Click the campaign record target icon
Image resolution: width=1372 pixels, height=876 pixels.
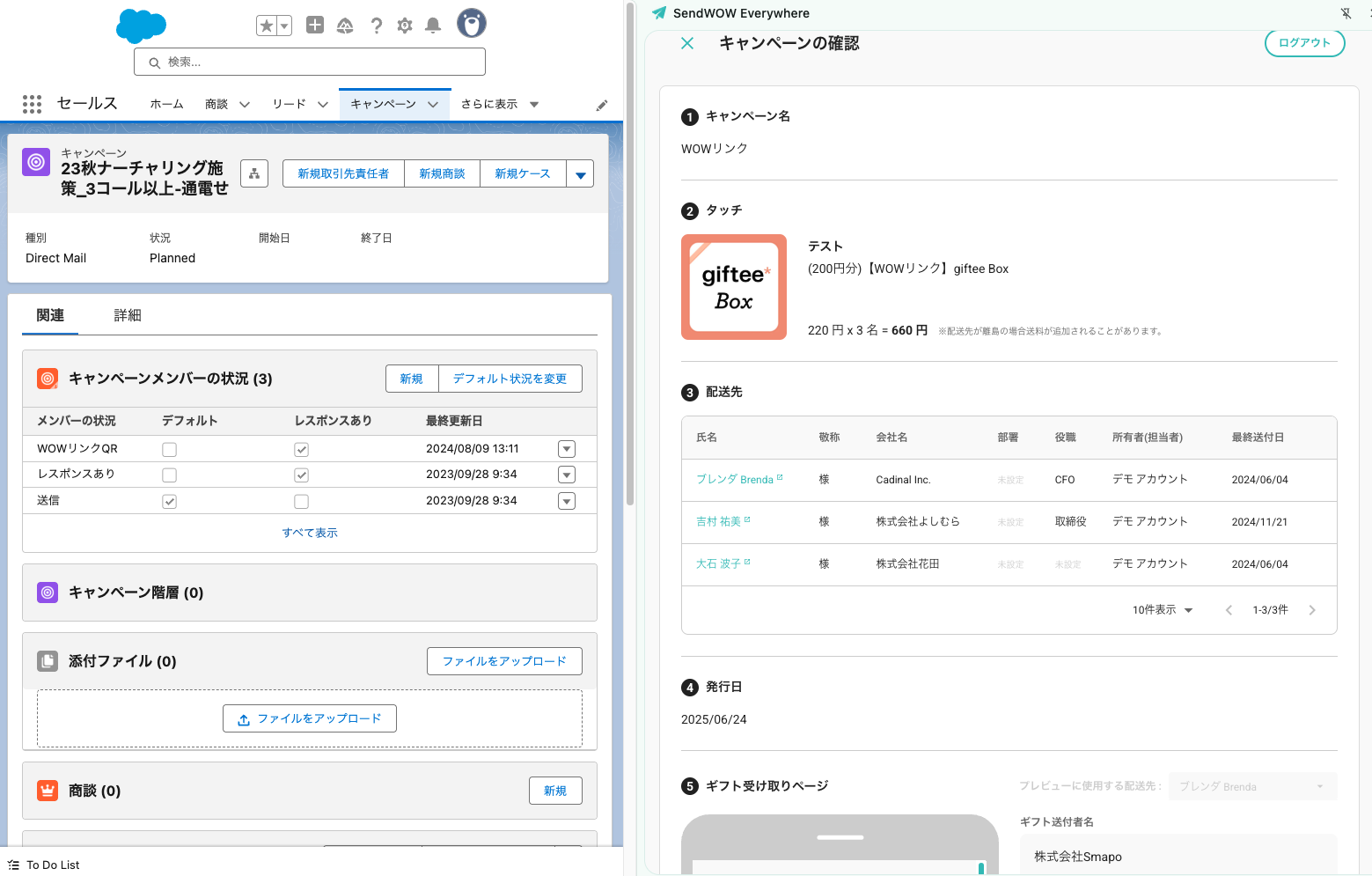click(x=36, y=162)
